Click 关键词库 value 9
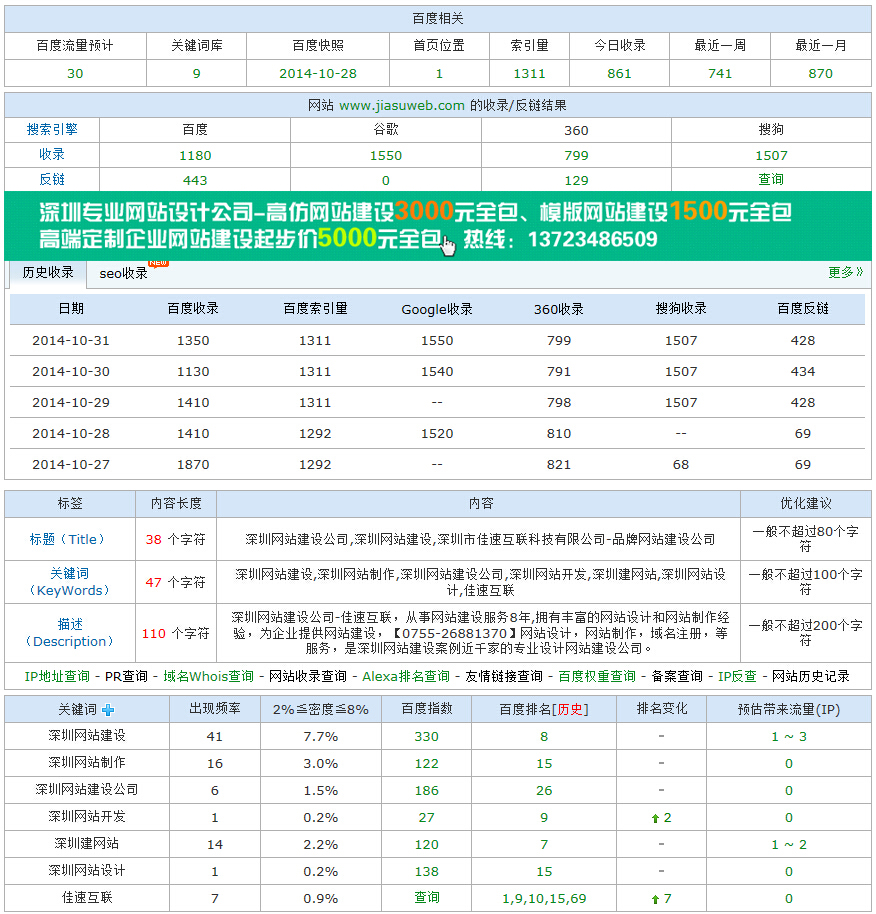Screen dimensions: 876x914 (196, 73)
